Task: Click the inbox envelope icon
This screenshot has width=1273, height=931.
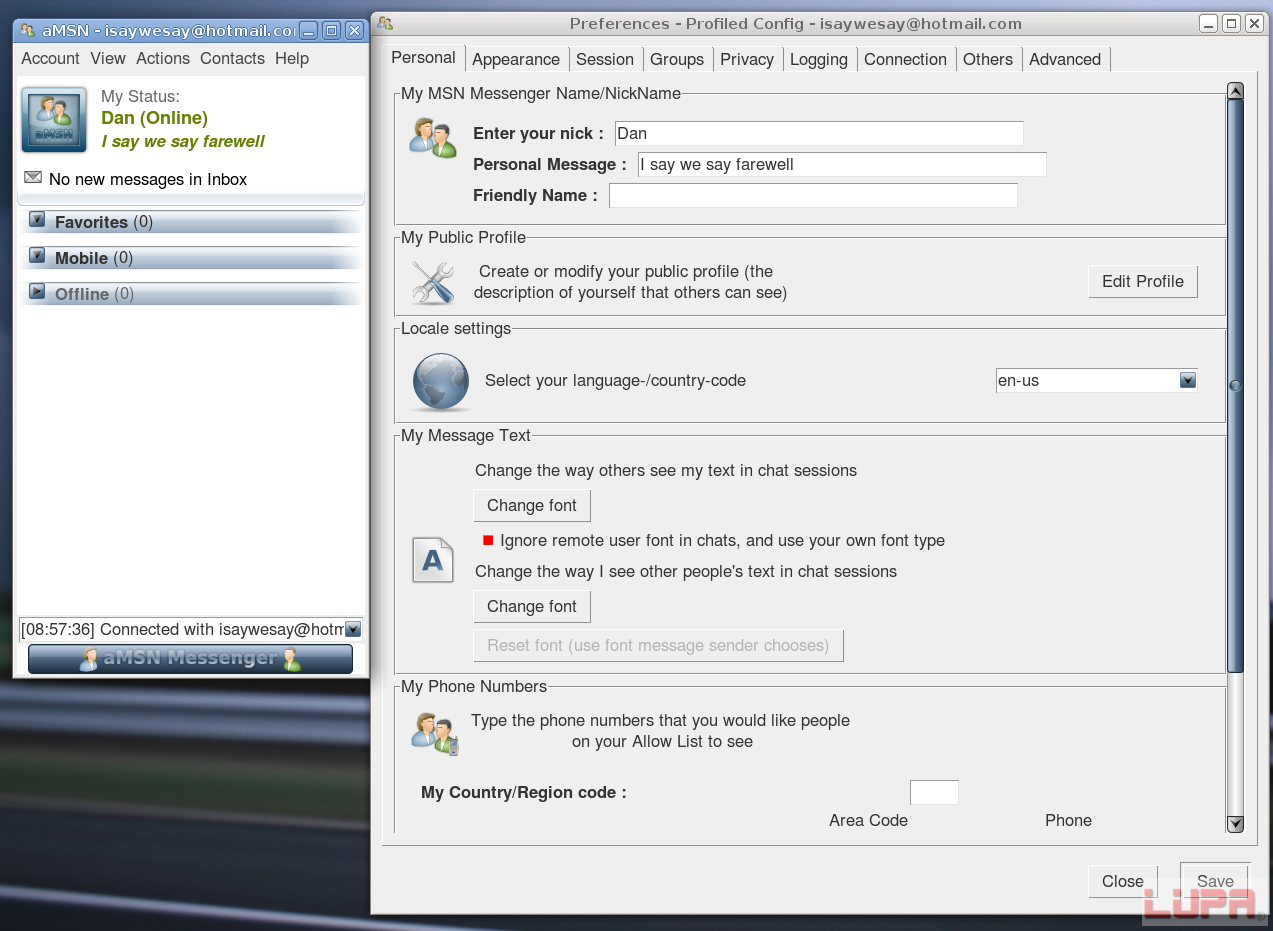Action: coord(33,178)
